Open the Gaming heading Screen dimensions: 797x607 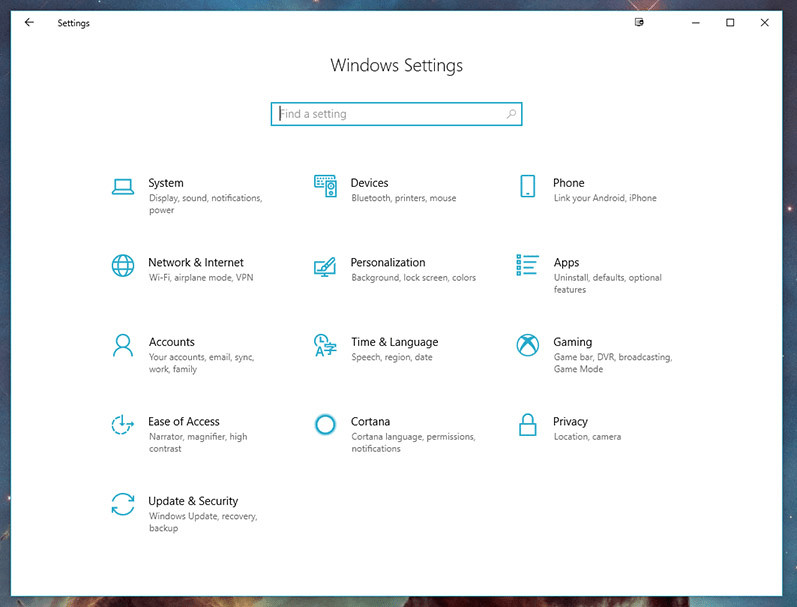[x=573, y=342]
